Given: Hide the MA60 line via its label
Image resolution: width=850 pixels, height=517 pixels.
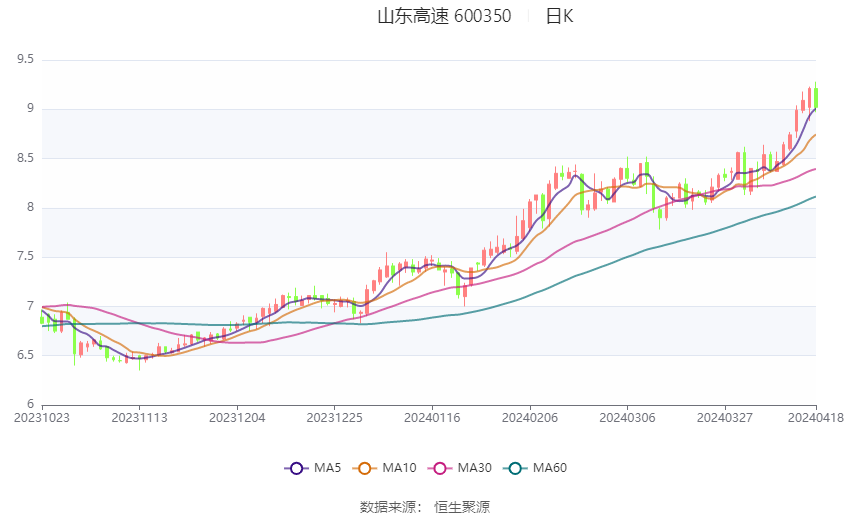Looking at the screenshot, I should [550, 468].
